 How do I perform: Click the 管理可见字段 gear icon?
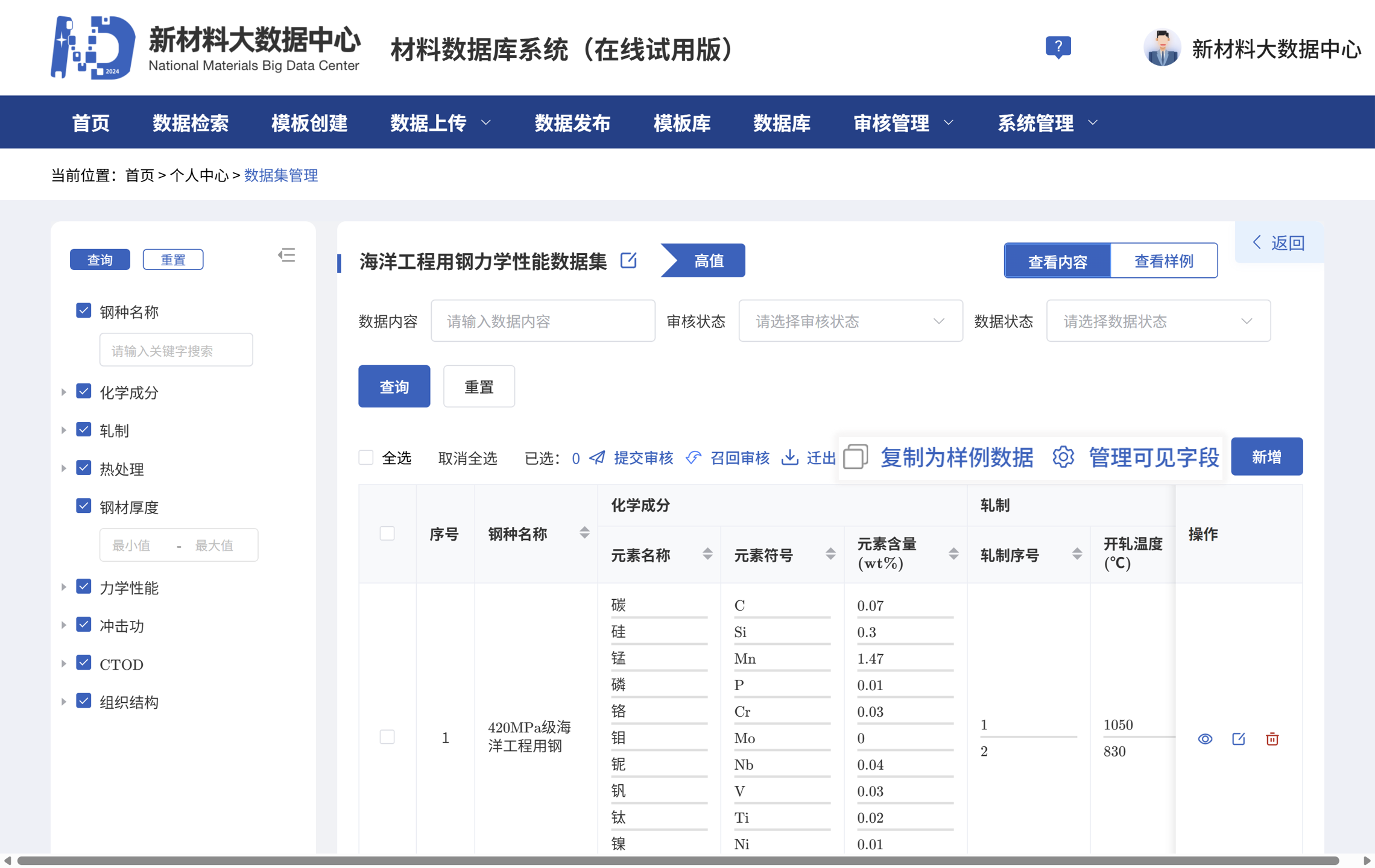pyautogui.click(x=1063, y=457)
